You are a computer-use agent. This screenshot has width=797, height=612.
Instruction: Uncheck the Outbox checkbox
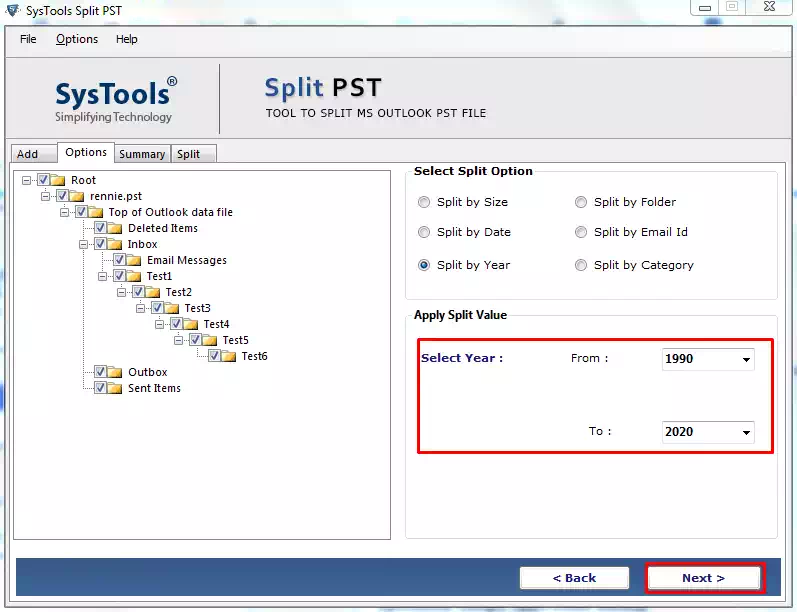[x=100, y=372]
